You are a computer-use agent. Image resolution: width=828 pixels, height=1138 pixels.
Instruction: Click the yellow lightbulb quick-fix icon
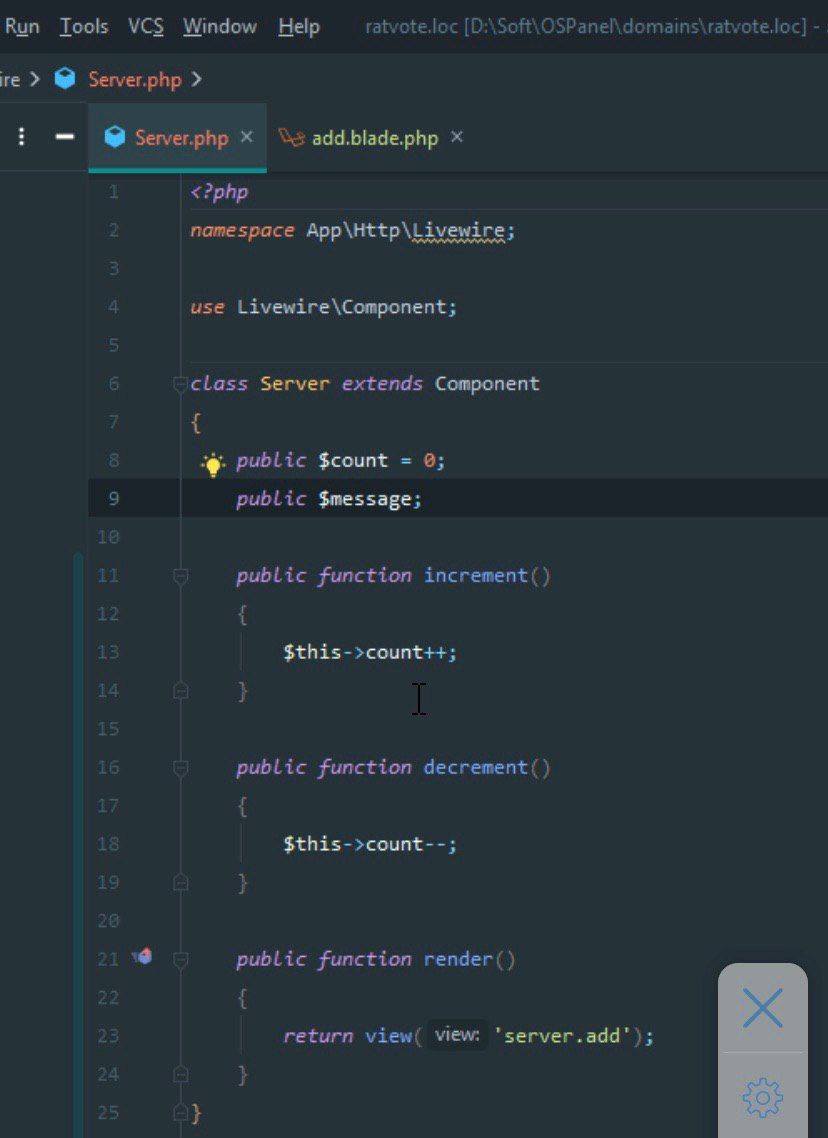pos(213,463)
